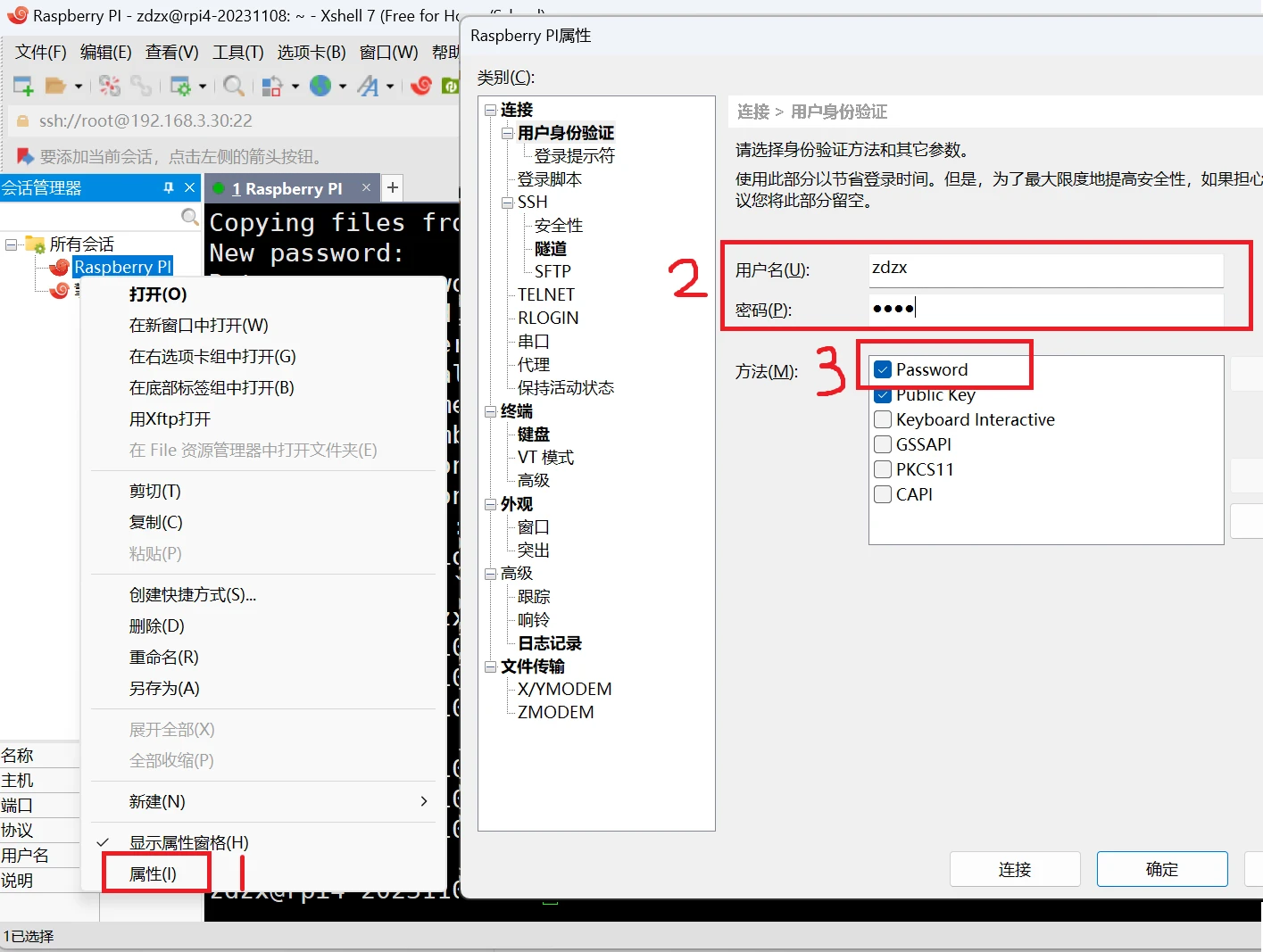Enable the GSSAPI checkbox

(883, 444)
